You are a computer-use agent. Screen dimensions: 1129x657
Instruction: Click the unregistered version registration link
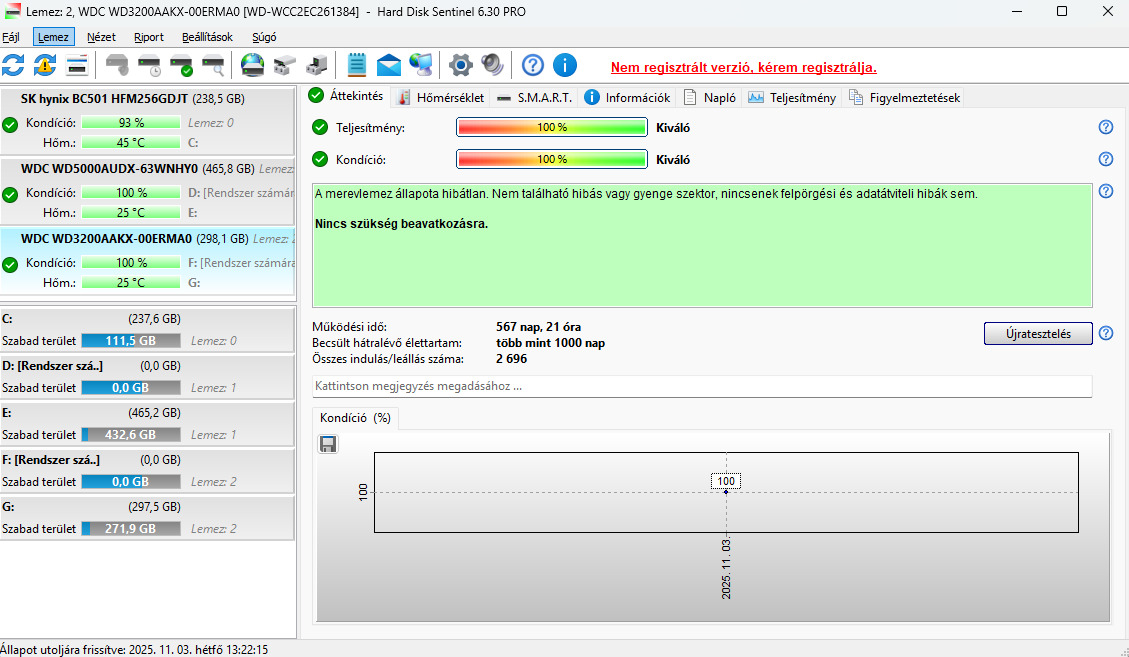(x=743, y=68)
